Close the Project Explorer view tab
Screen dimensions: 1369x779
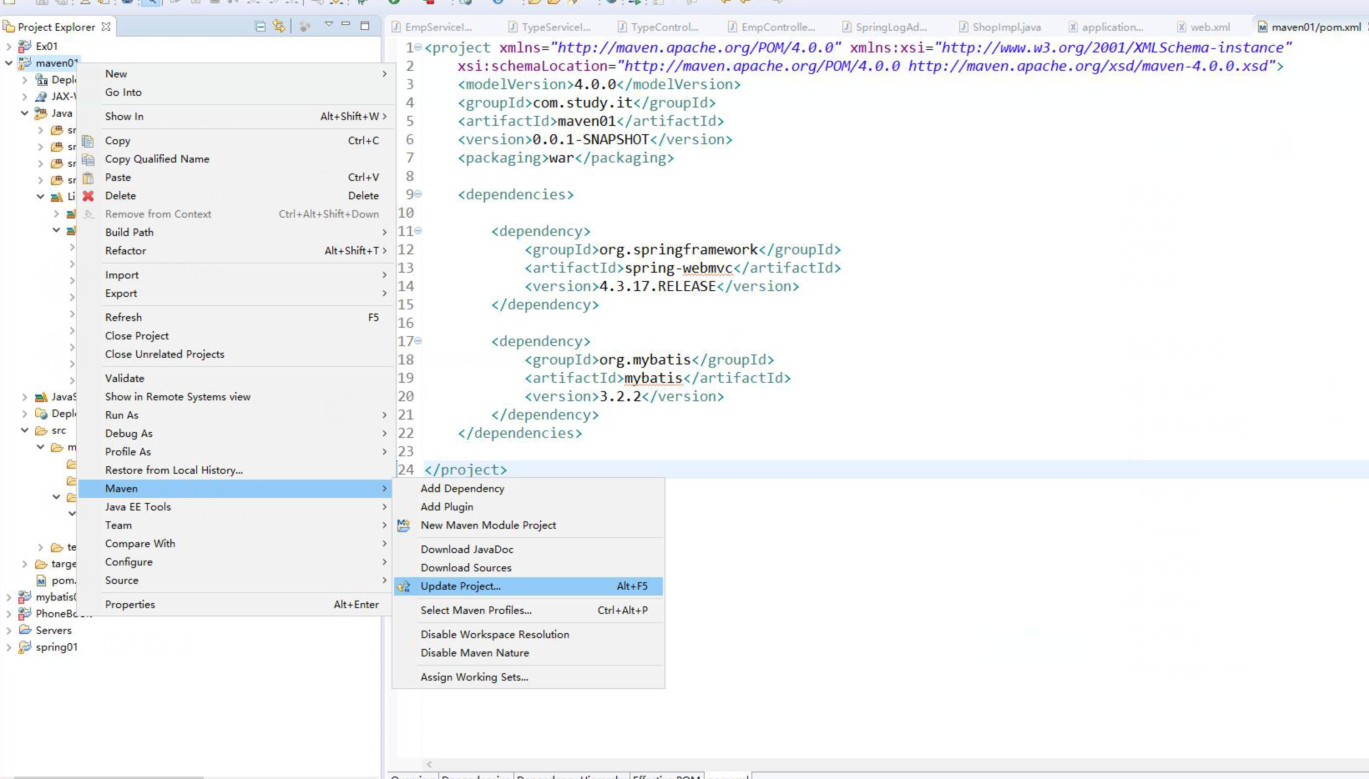click(x=106, y=26)
